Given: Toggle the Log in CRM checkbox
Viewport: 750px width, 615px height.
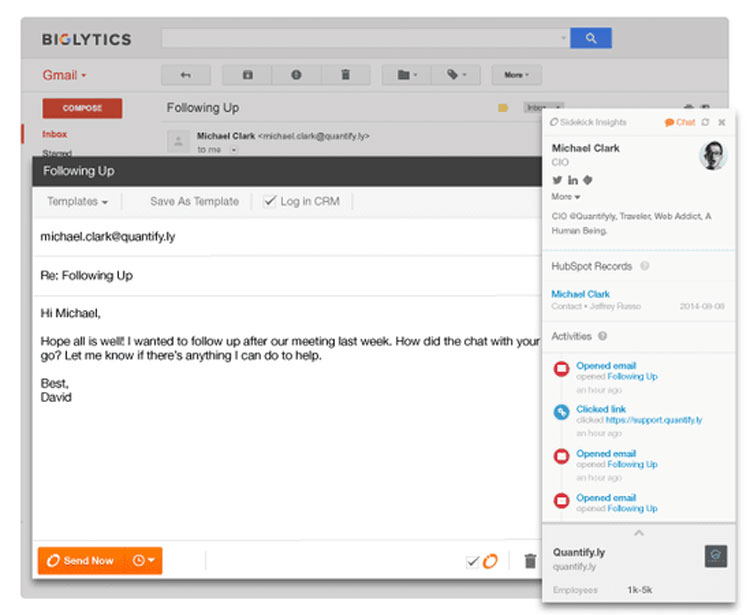Looking at the screenshot, I should click(269, 201).
